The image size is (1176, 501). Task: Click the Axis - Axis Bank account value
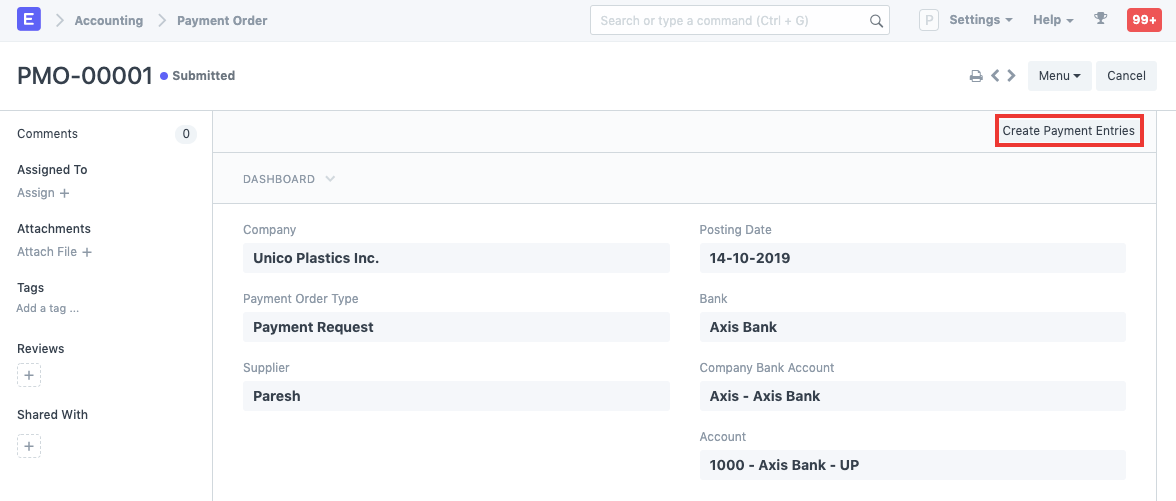click(913, 396)
